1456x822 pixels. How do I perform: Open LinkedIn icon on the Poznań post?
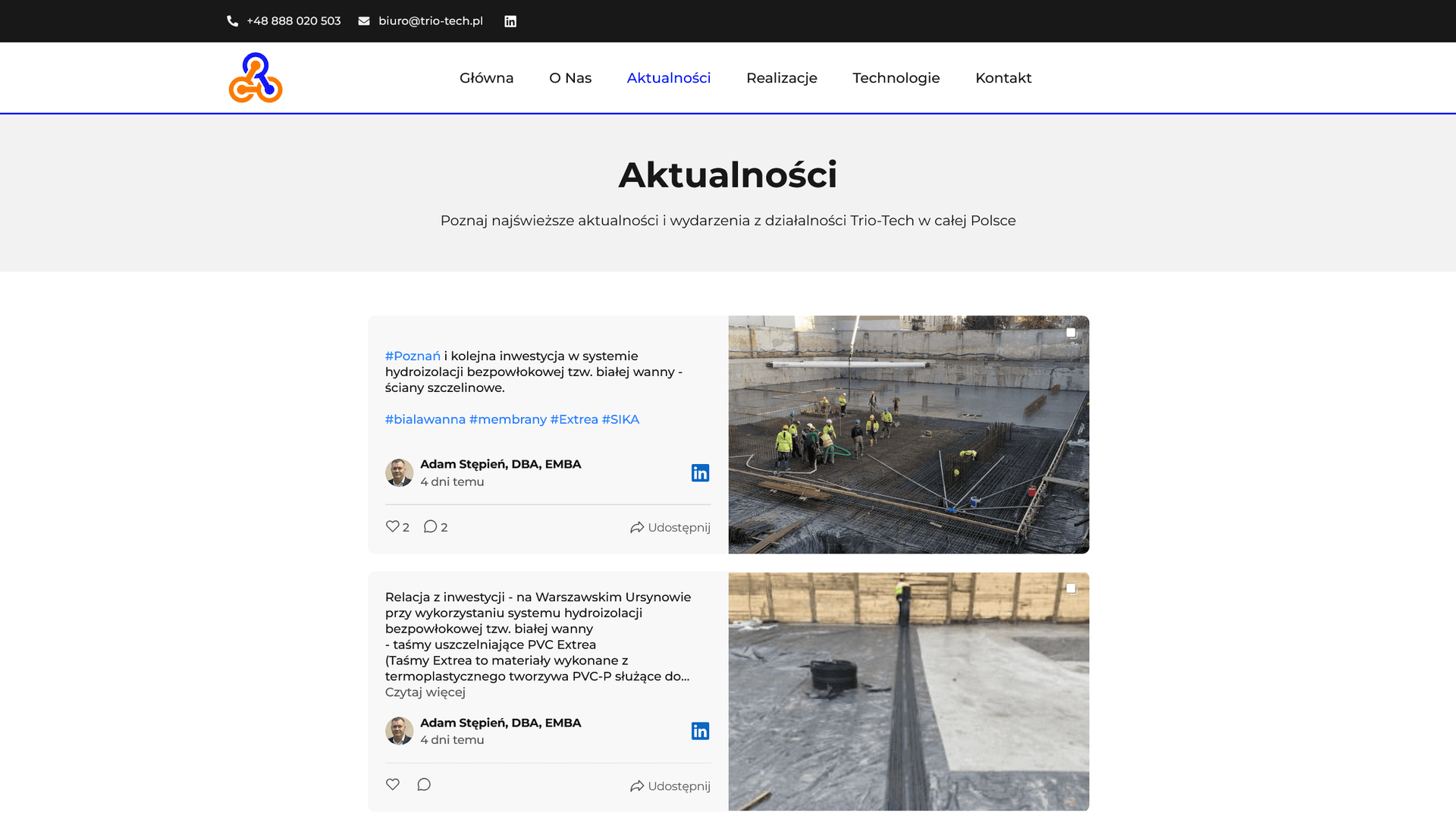pos(700,472)
